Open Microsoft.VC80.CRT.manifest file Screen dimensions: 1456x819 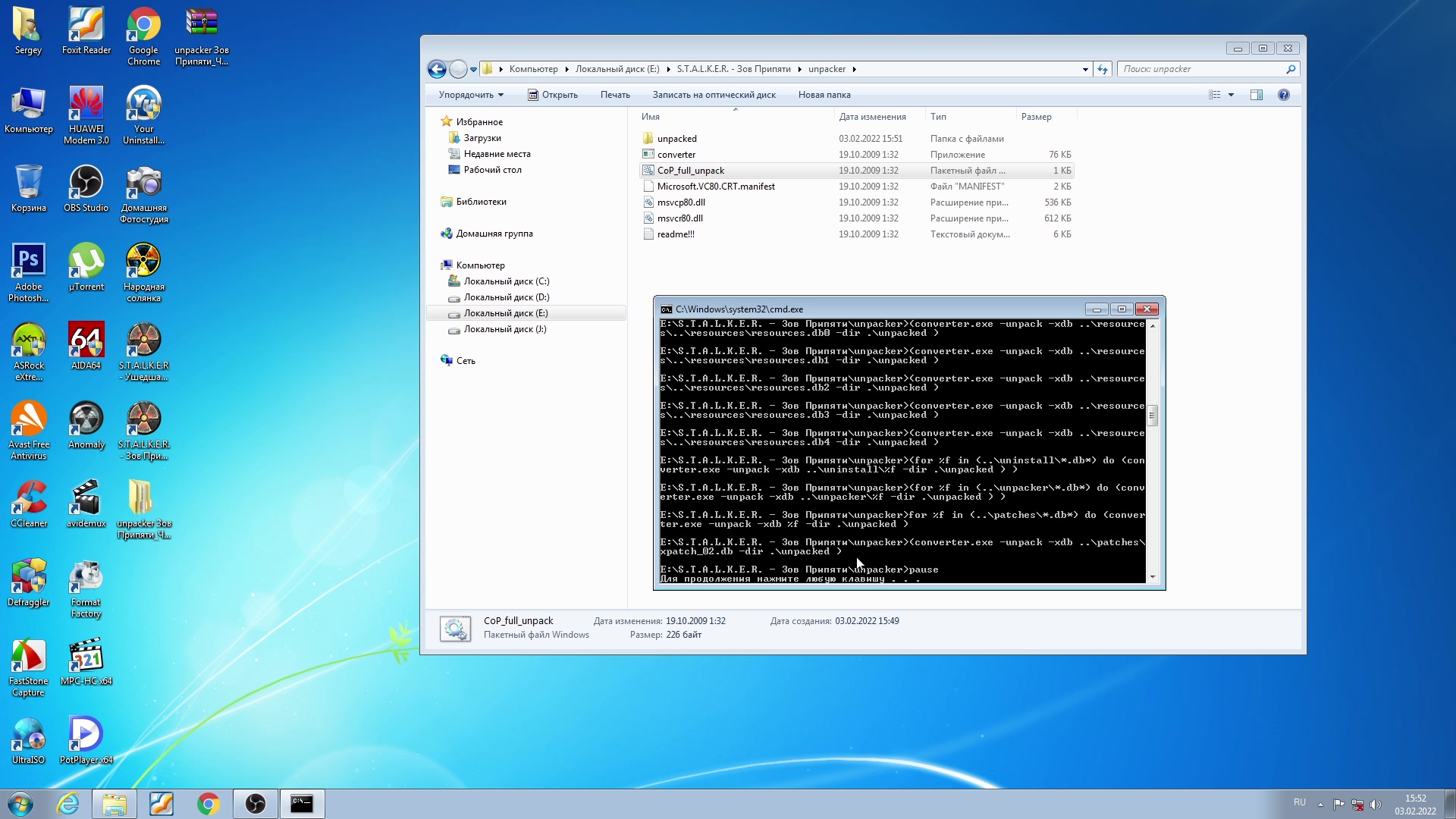click(717, 186)
